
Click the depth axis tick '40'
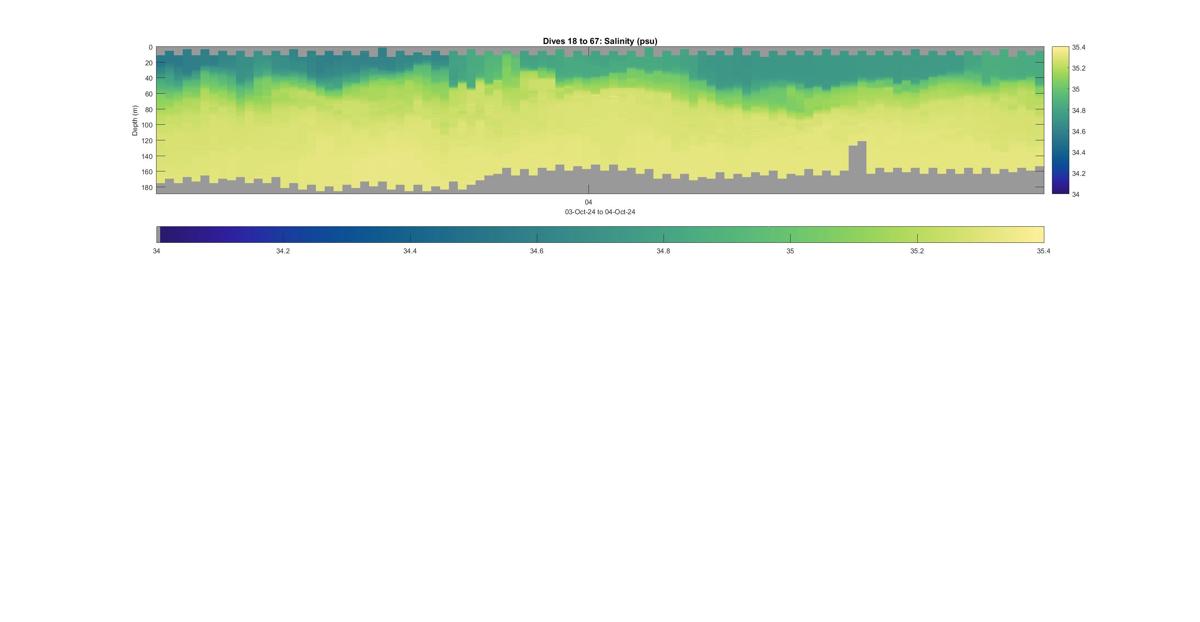[148, 78]
